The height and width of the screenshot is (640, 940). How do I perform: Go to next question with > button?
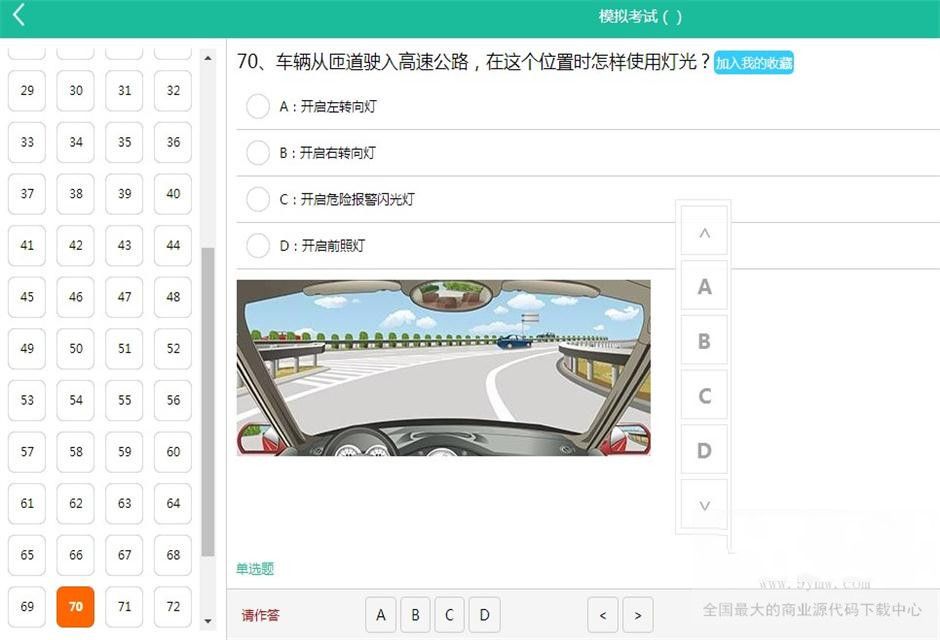coord(638,615)
